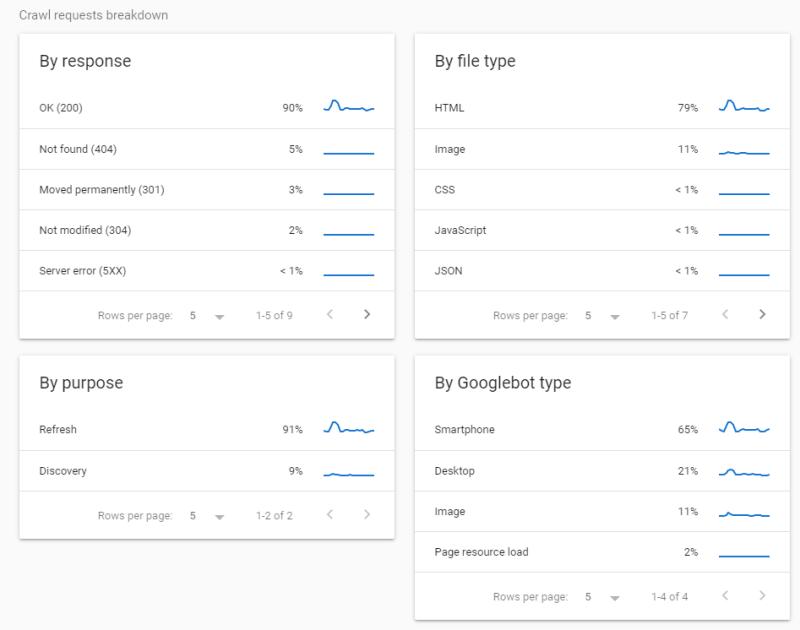Click next page arrow in By purpose card

click(x=367, y=516)
